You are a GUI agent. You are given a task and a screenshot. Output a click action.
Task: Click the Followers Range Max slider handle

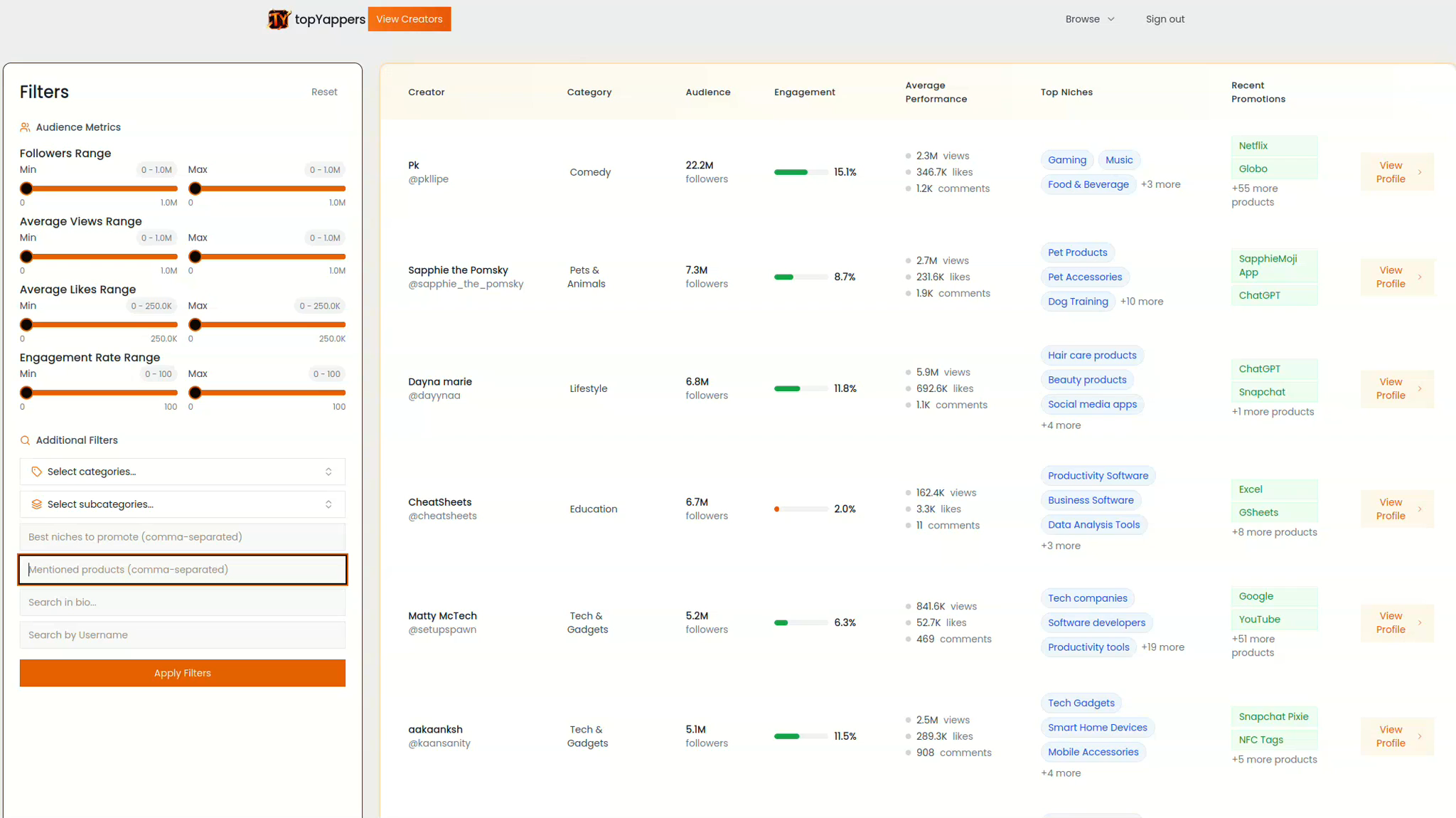coord(195,188)
